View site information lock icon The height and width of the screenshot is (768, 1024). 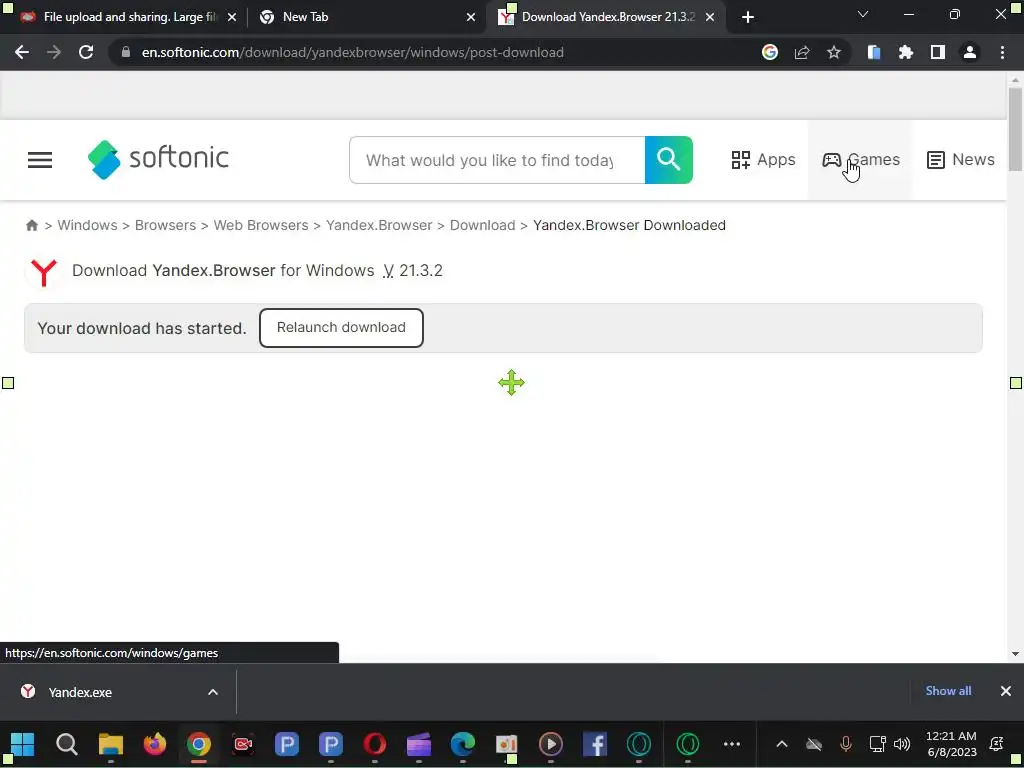126,52
